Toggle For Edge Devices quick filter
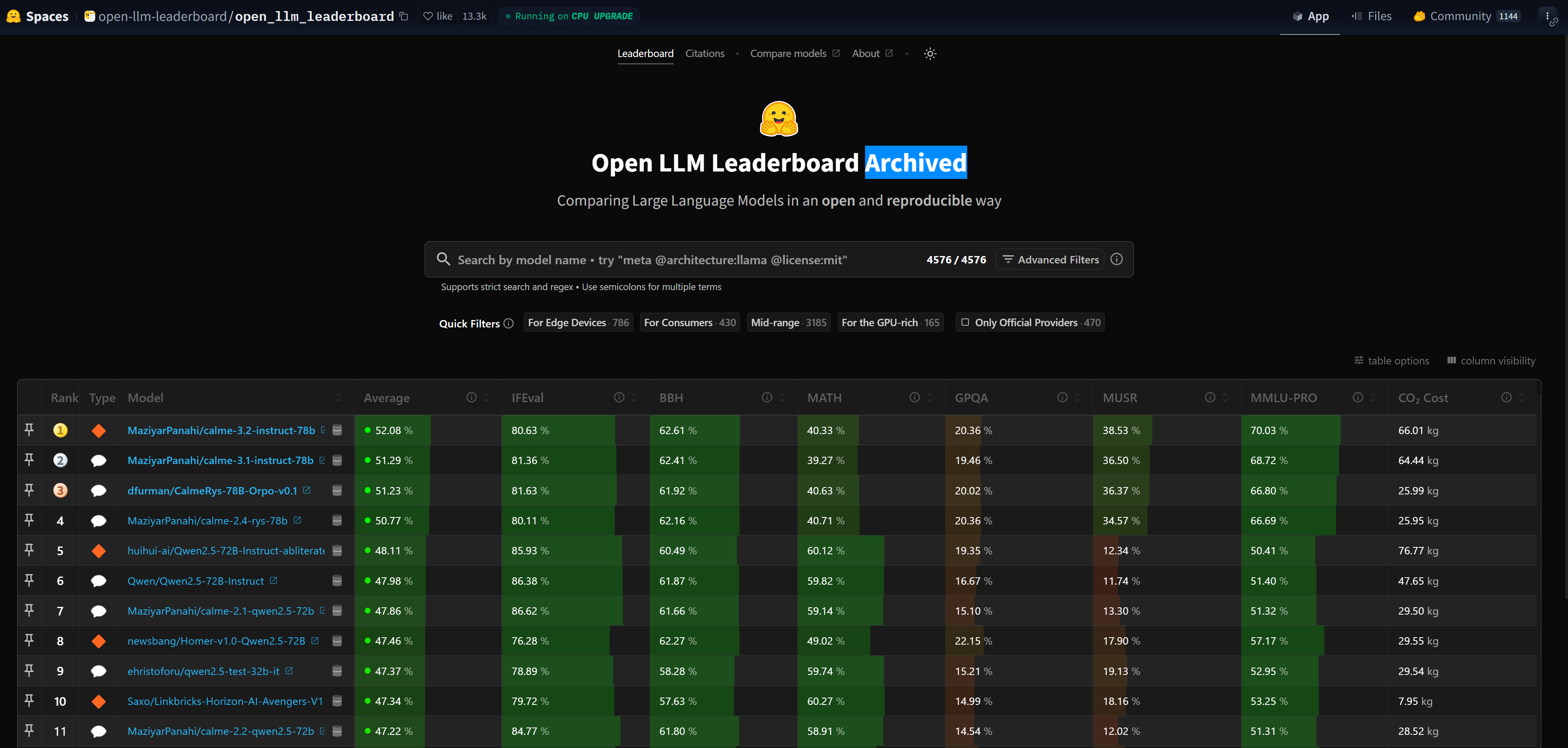This screenshot has height=748, width=1568. click(578, 323)
